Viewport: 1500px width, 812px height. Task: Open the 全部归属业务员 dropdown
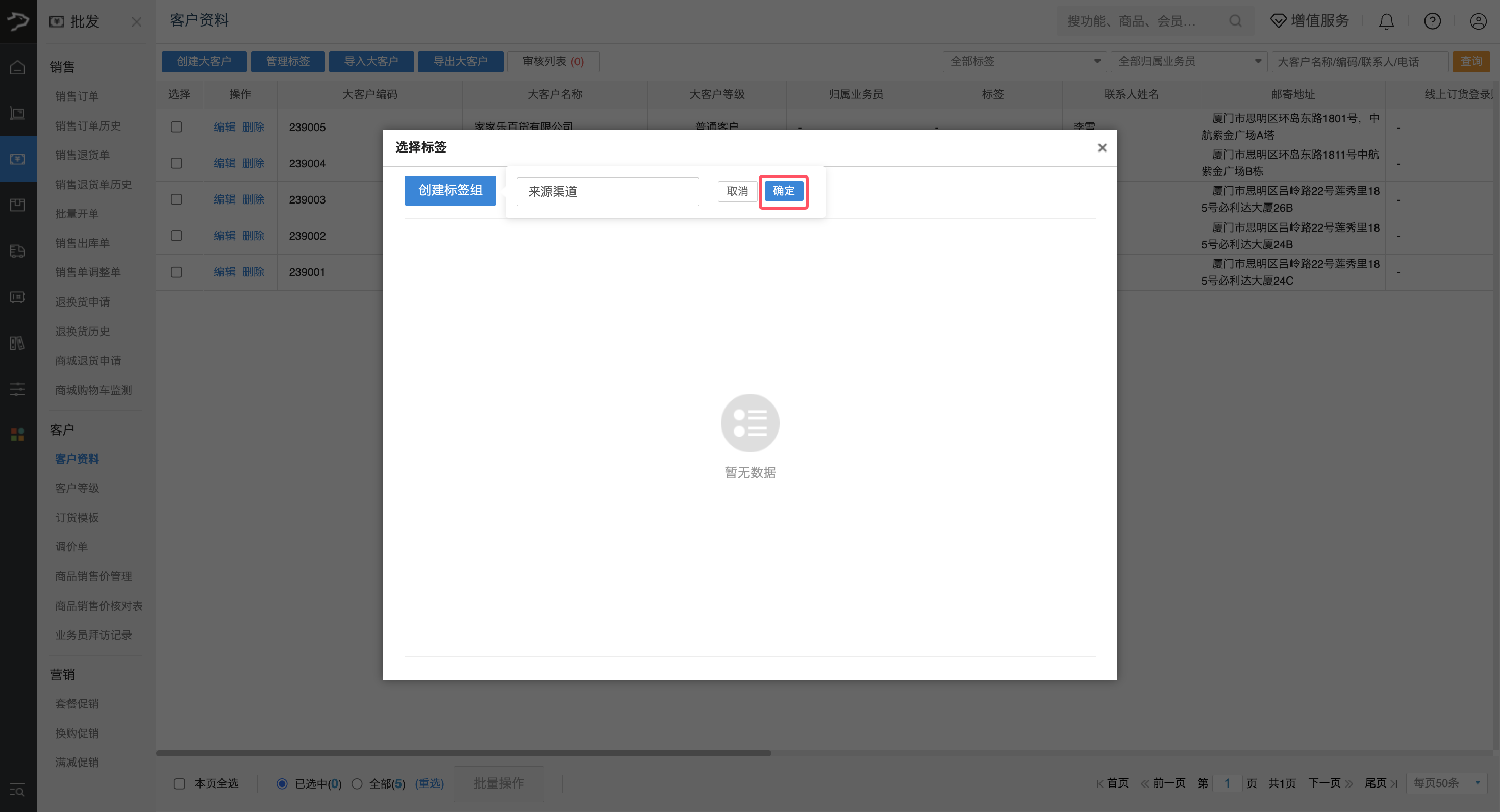1188,61
